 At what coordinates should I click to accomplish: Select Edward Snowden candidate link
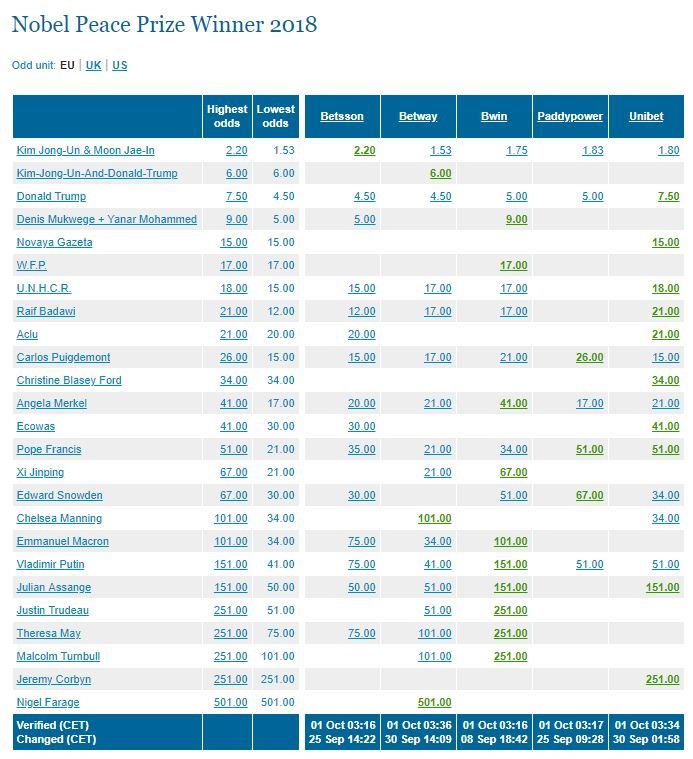coord(60,495)
